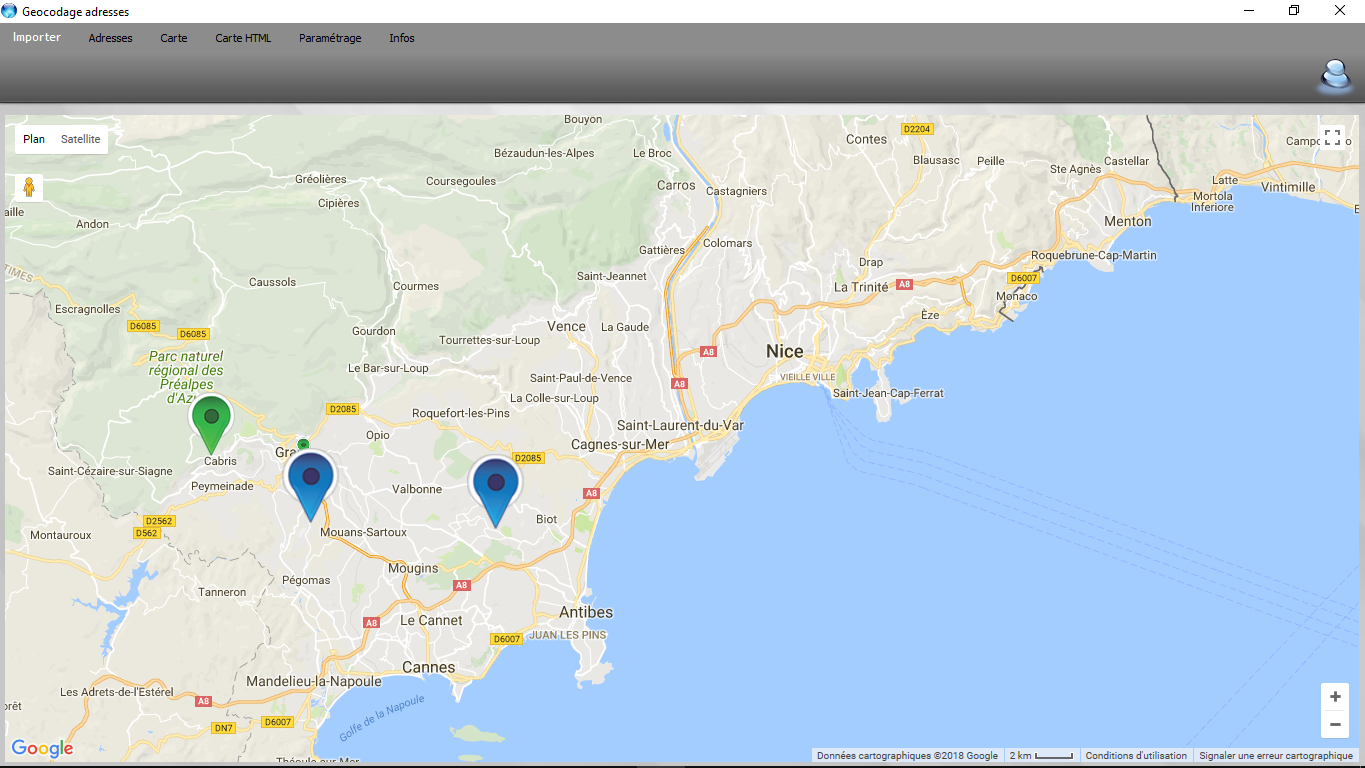The width and height of the screenshot is (1365, 768).
Task: Click the blue marker near Mouans-Sartoux
Action: [311, 486]
